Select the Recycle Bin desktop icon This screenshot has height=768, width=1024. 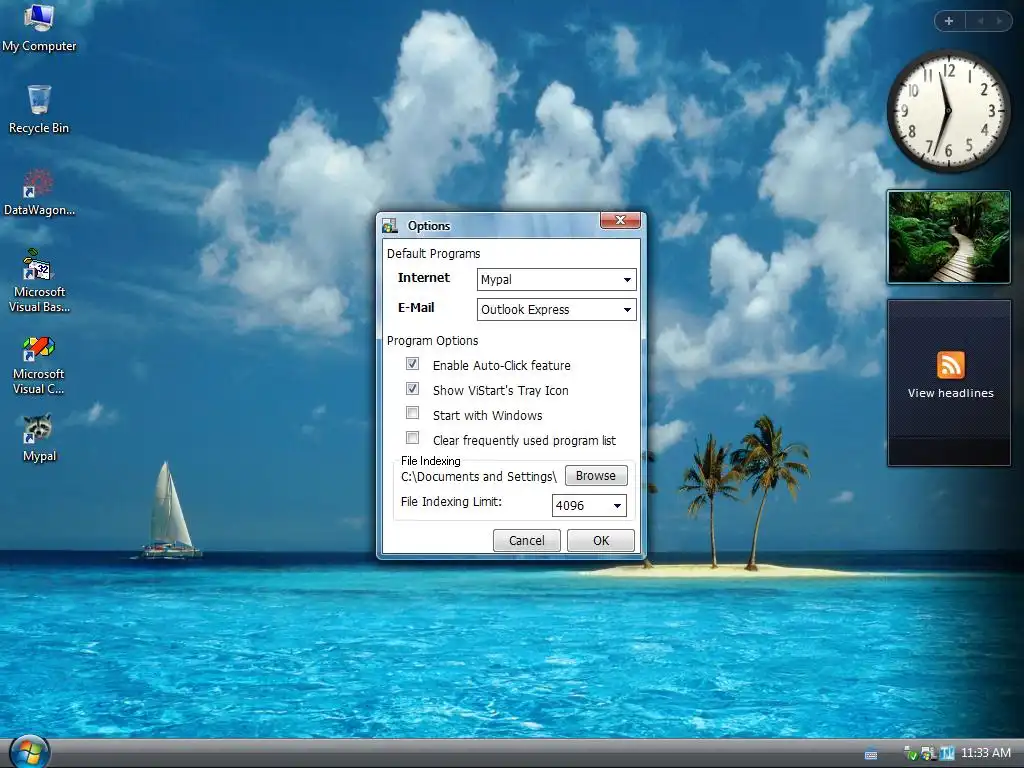(39, 109)
